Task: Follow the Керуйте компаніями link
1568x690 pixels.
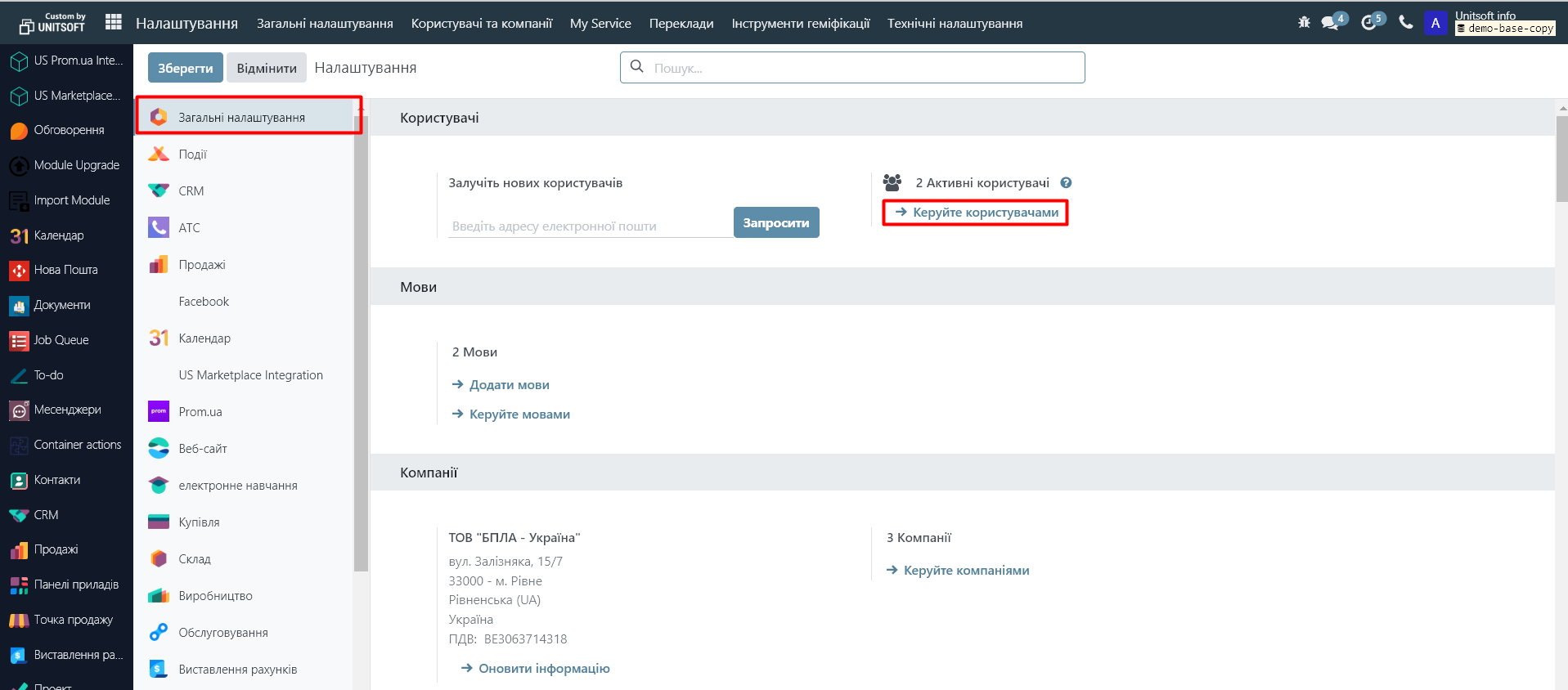Action: pyautogui.click(x=966, y=571)
